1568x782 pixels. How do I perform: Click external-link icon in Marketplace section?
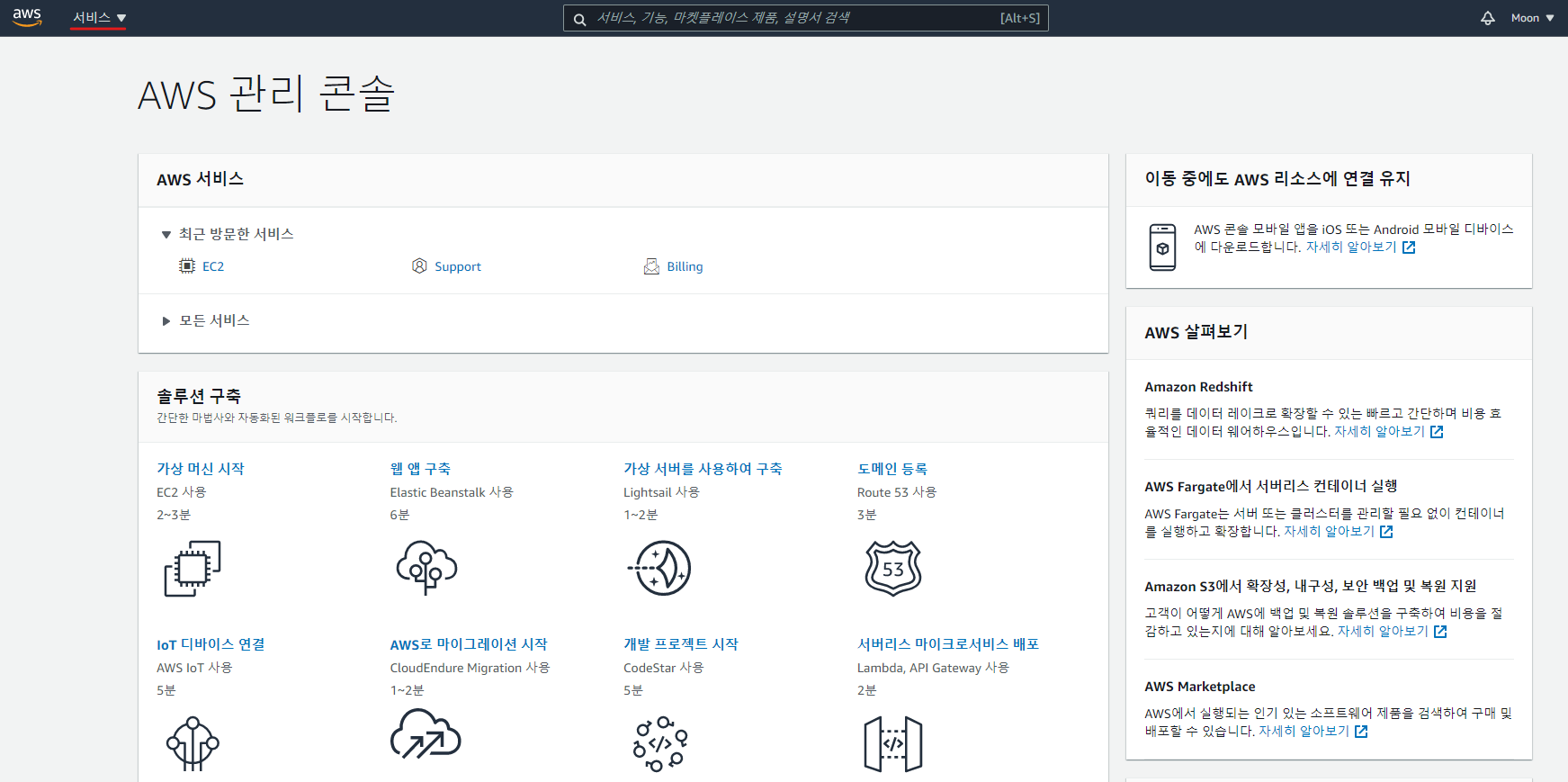tap(1361, 732)
